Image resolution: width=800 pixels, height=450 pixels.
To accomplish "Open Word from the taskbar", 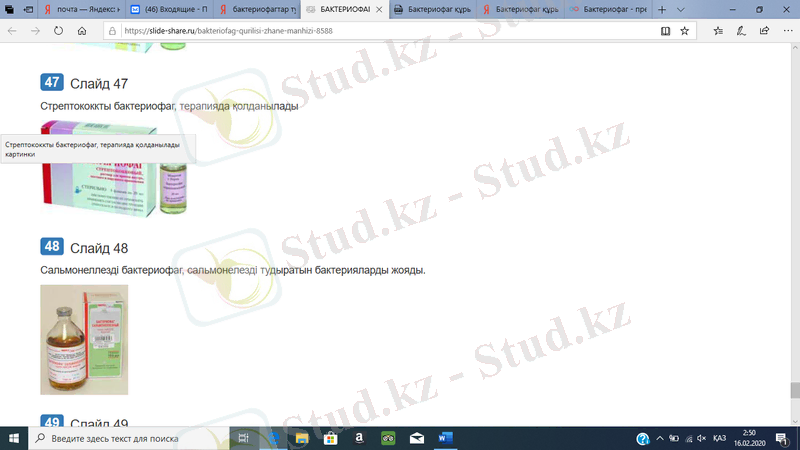I will [445, 438].
